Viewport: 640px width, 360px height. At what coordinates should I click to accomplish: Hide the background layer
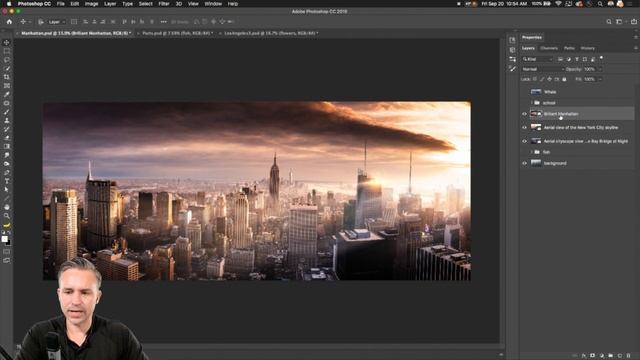(524, 163)
